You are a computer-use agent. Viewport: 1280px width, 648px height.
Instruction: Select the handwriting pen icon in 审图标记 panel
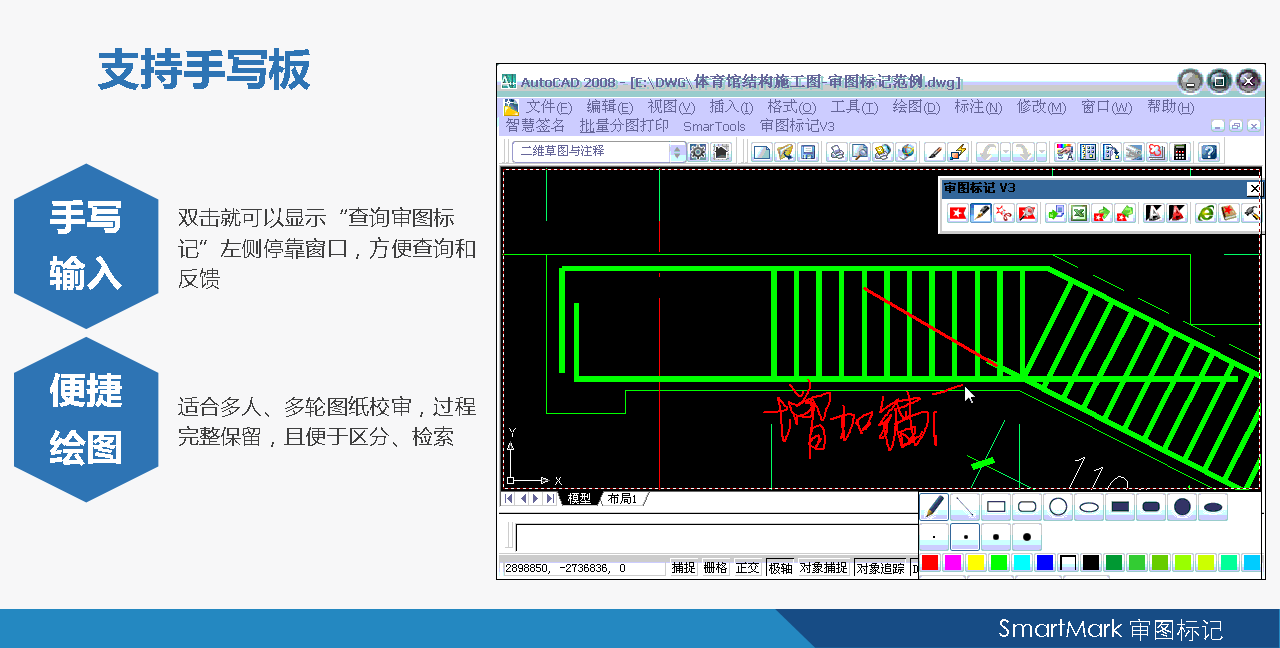click(x=981, y=213)
